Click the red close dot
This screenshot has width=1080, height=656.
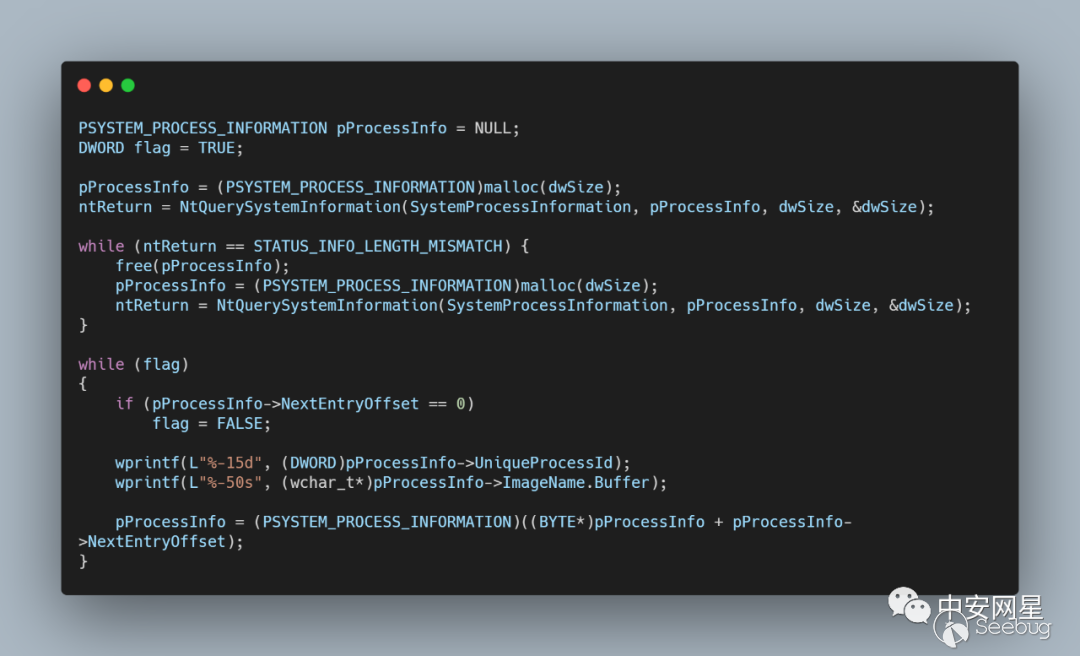pos(84,86)
